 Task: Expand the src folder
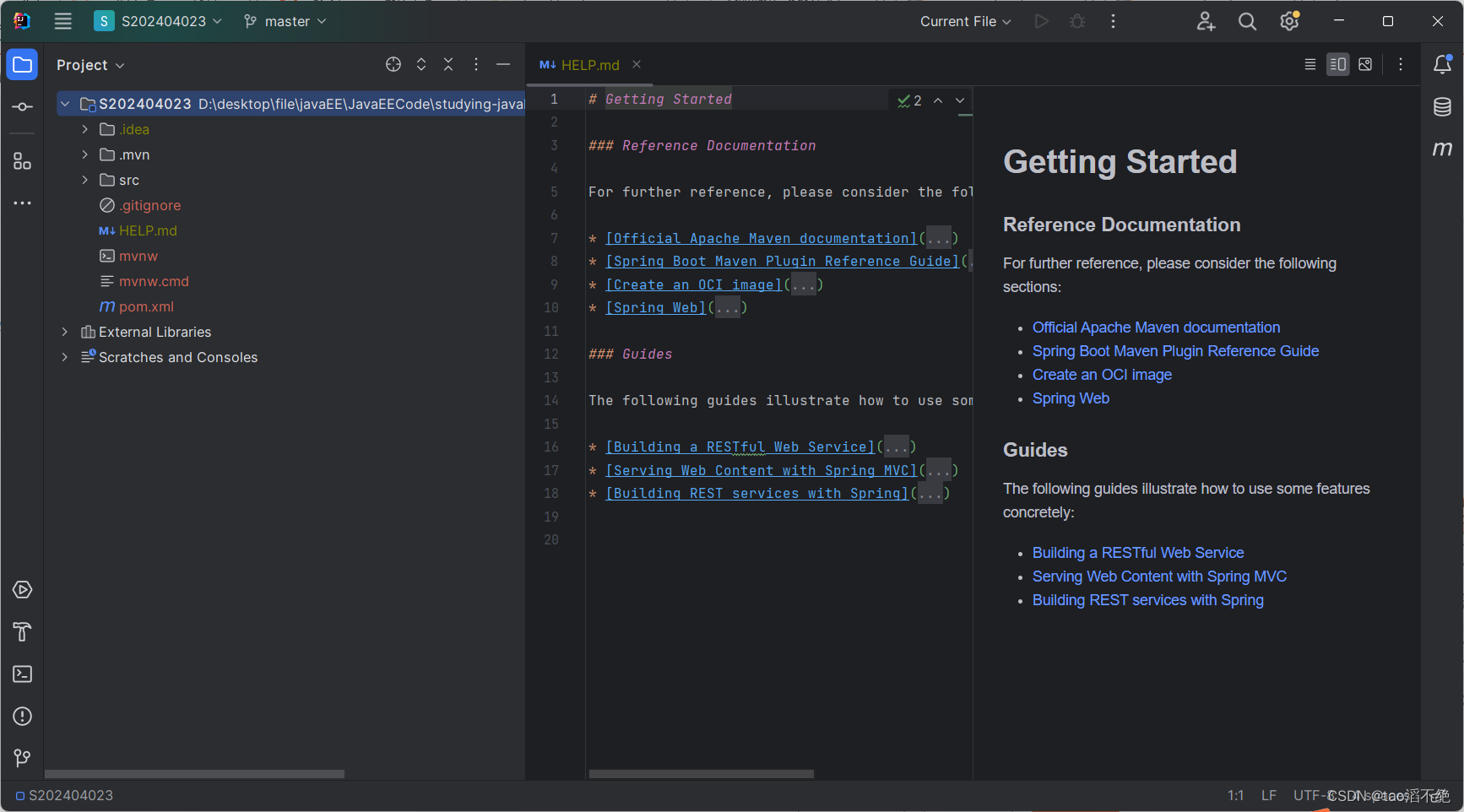(85, 180)
